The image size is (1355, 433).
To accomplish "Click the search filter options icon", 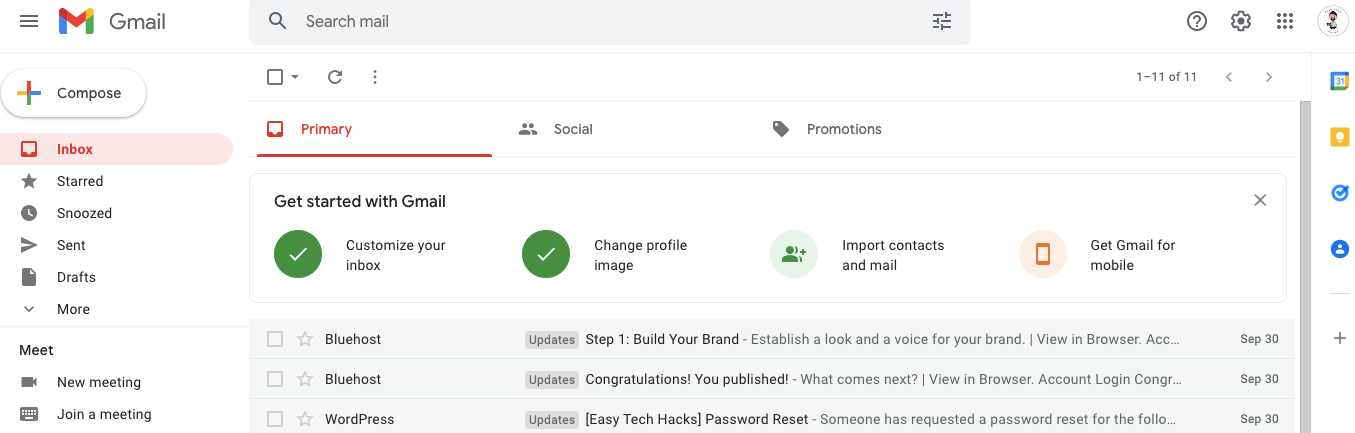I will (942, 21).
